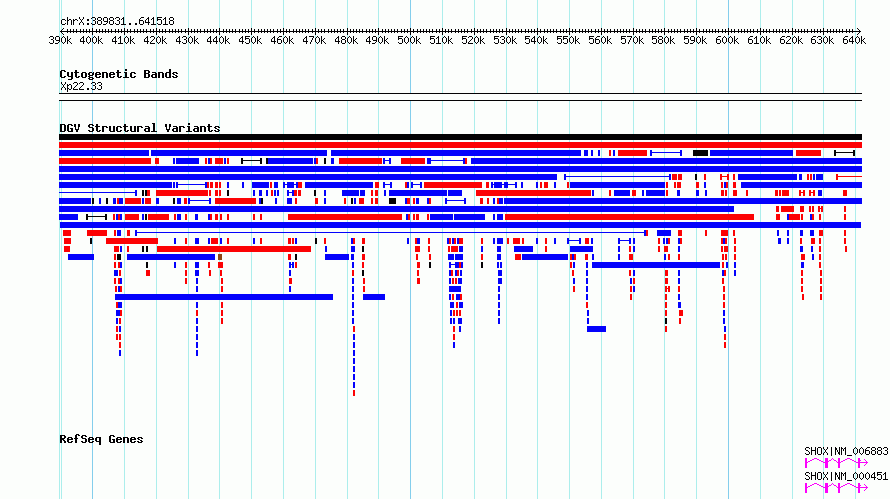The width and height of the screenshot is (890, 499).
Task: Select the Xp22.33 cytogenetic band bar
Action: tap(460, 97)
